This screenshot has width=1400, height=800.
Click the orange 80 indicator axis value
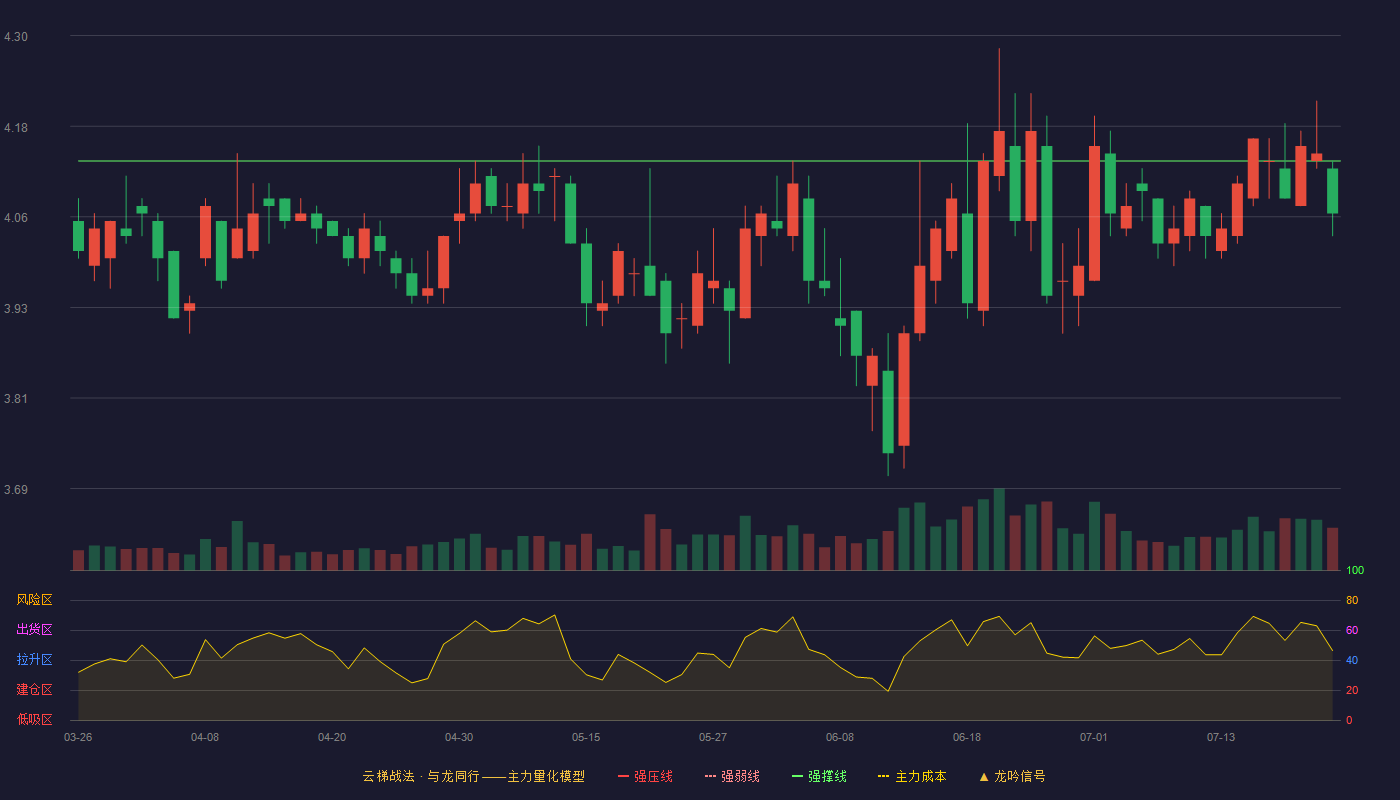tap(1352, 600)
